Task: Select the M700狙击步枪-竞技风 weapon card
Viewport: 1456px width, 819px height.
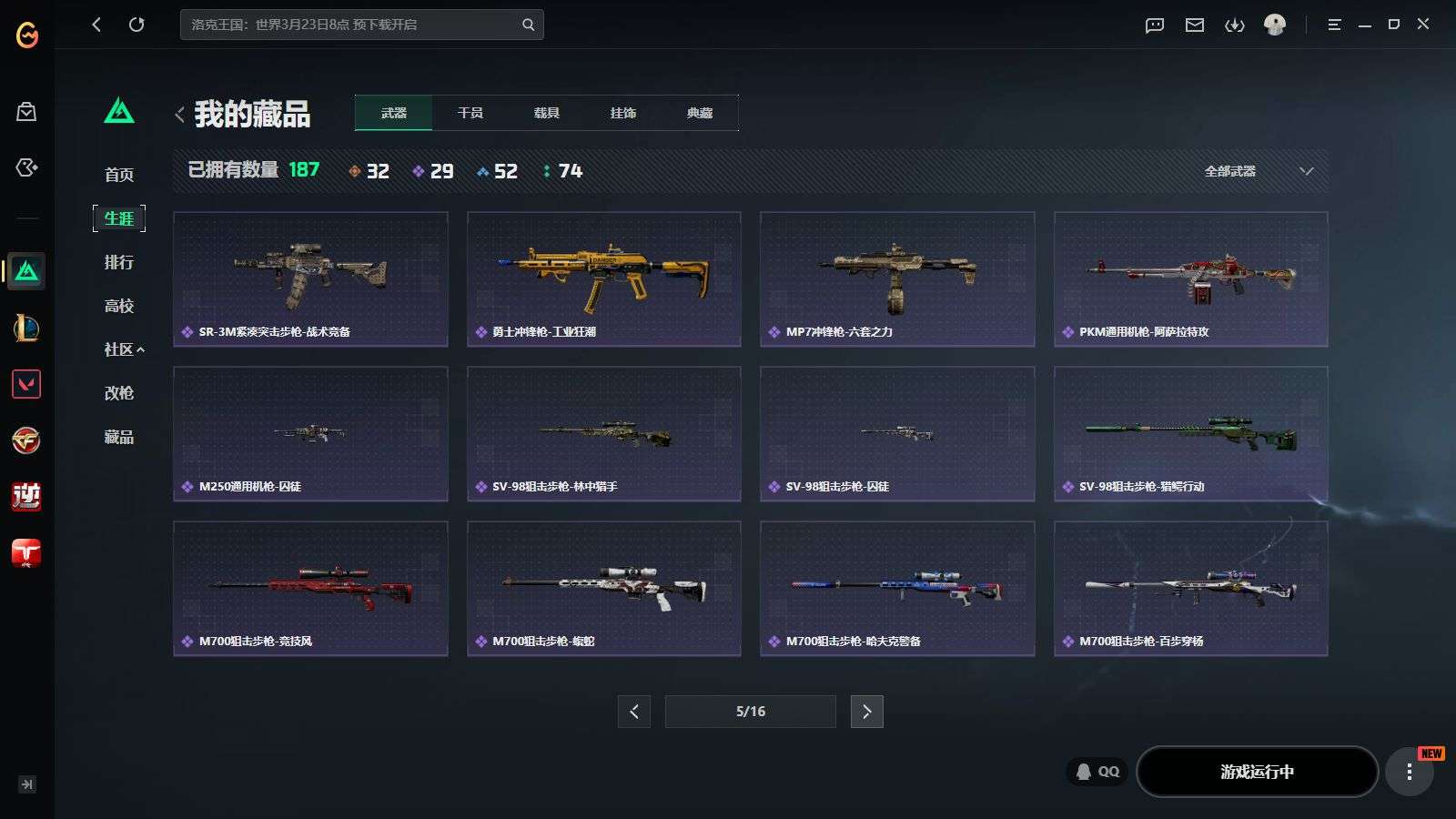Action: pyautogui.click(x=310, y=589)
